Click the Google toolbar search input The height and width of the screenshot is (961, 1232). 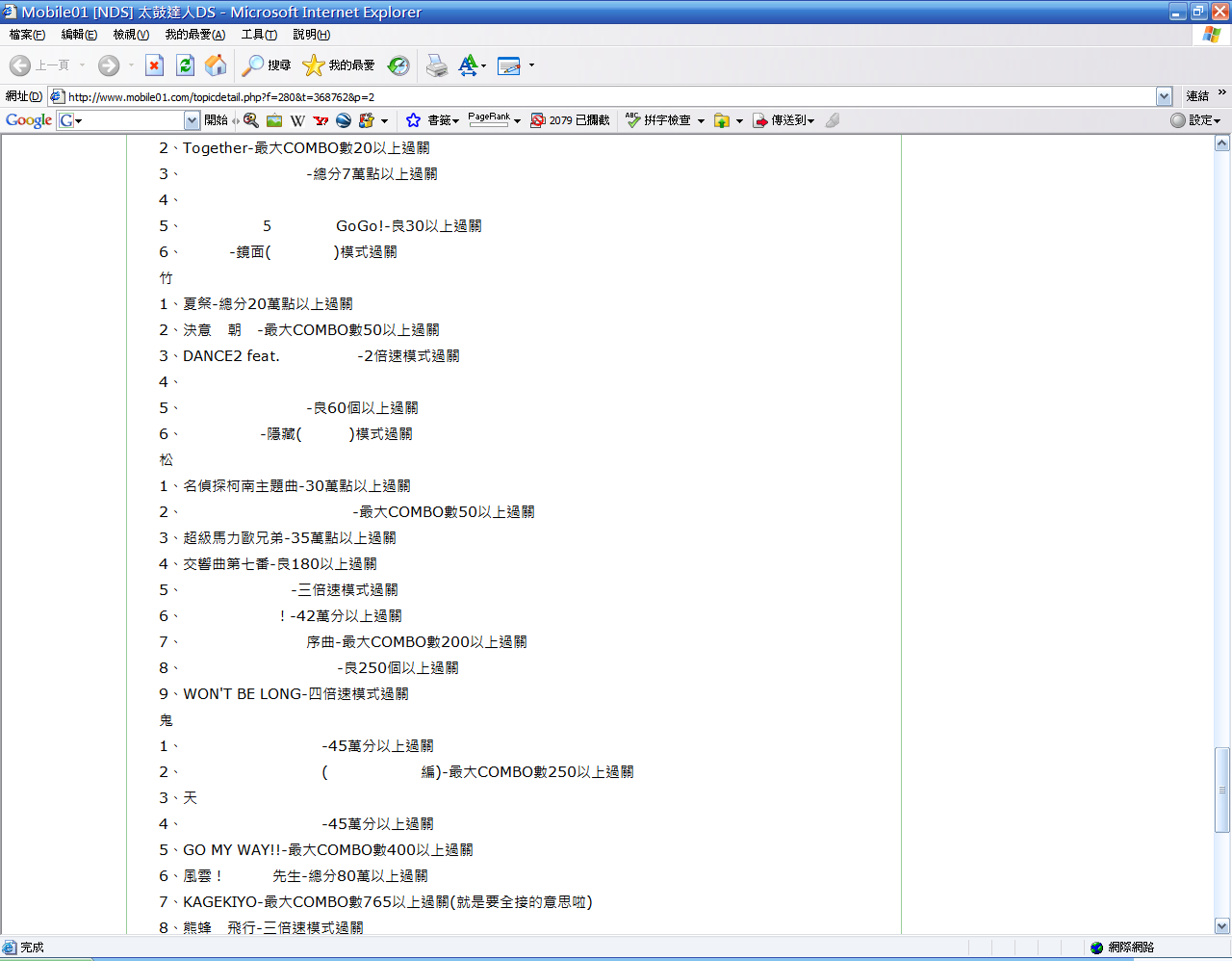point(134,120)
